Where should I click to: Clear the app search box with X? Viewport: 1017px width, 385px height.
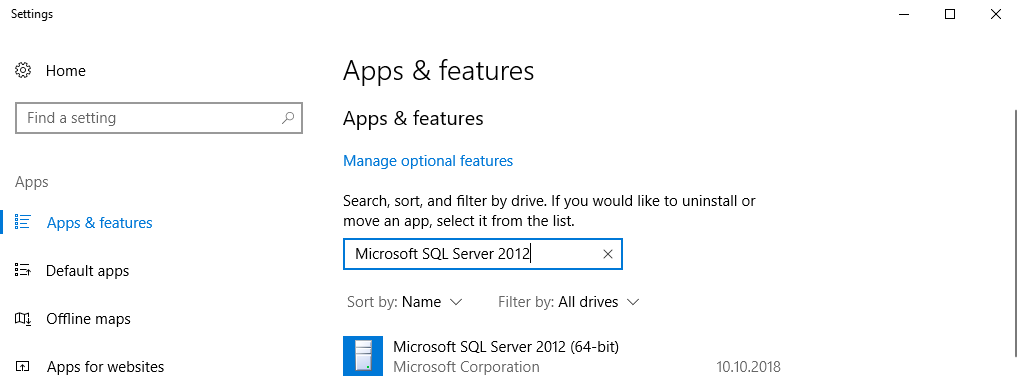608,254
